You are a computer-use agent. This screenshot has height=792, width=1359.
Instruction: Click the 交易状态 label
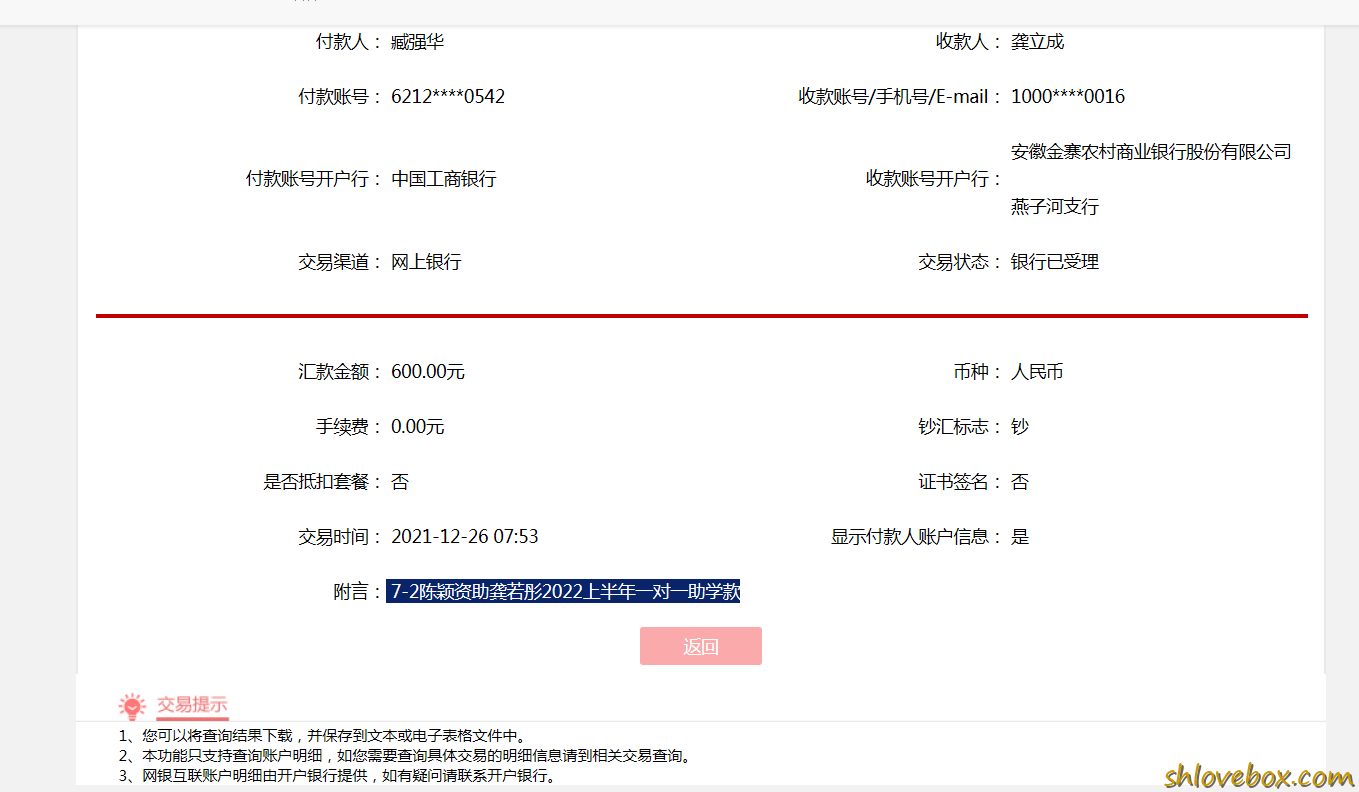click(960, 262)
